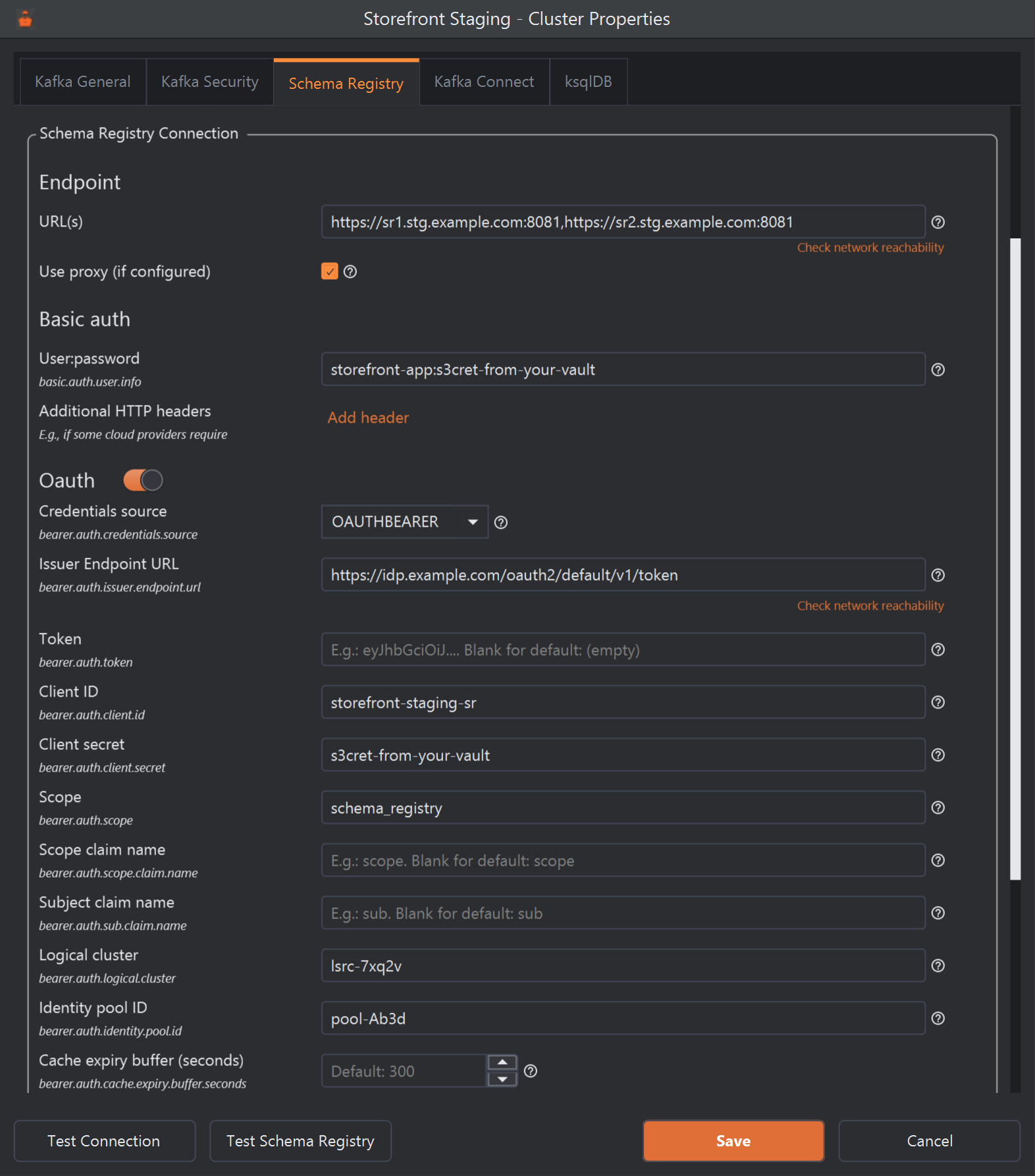Click the vertical scrollbar thumb
This screenshot has width=1035, height=1176.
coord(1015,559)
